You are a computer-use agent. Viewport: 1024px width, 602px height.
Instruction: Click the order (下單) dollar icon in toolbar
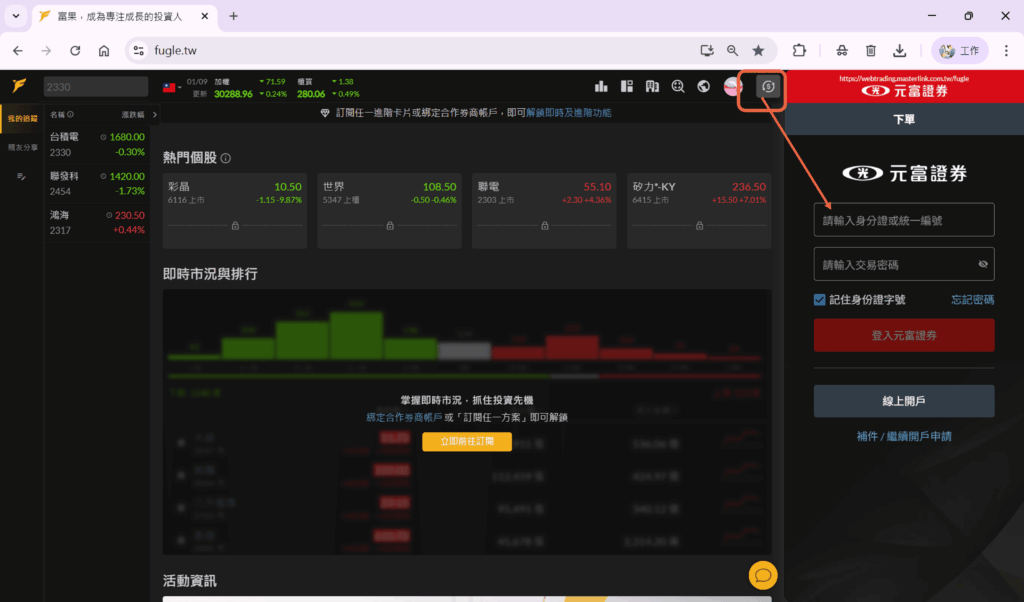[x=767, y=87]
